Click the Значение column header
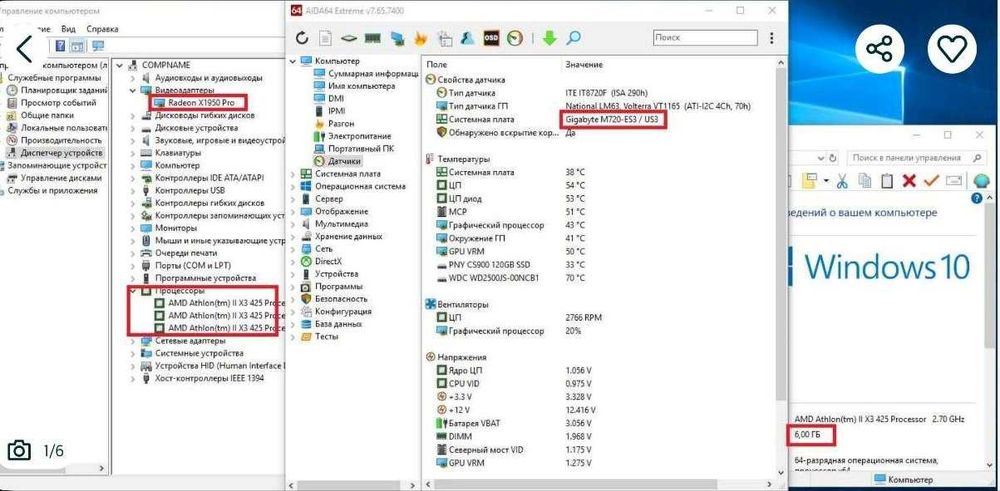Screen dimensions: 1000x491 pyautogui.click(x=584, y=64)
